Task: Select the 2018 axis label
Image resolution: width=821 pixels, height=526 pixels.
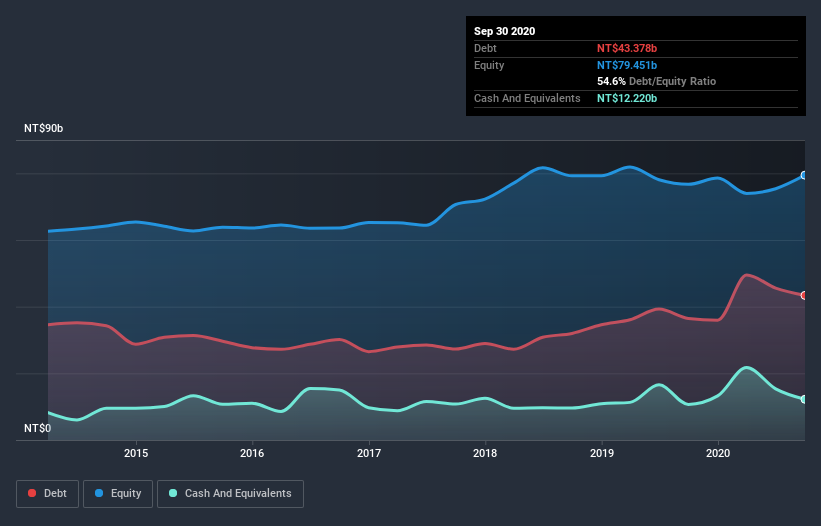Action: click(485, 453)
